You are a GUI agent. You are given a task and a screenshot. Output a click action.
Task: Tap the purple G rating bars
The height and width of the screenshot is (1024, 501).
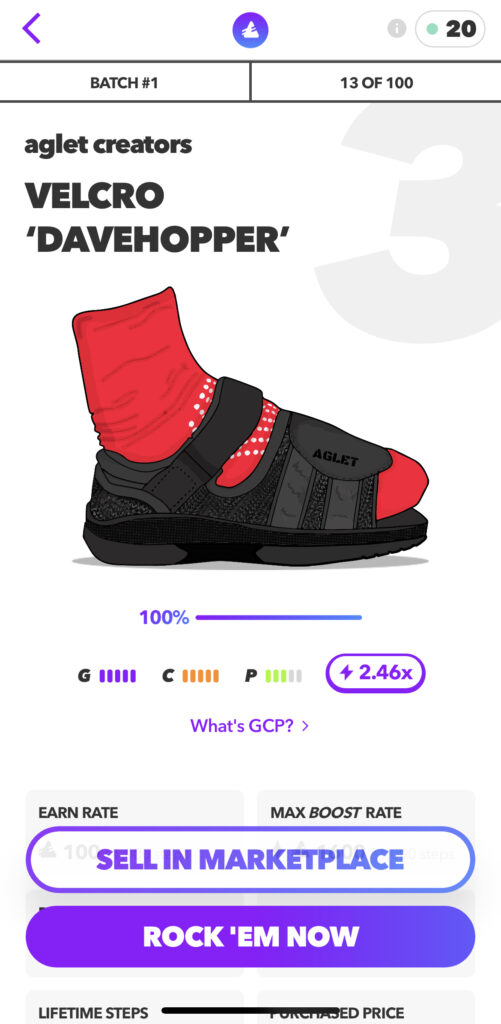[x=118, y=676]
